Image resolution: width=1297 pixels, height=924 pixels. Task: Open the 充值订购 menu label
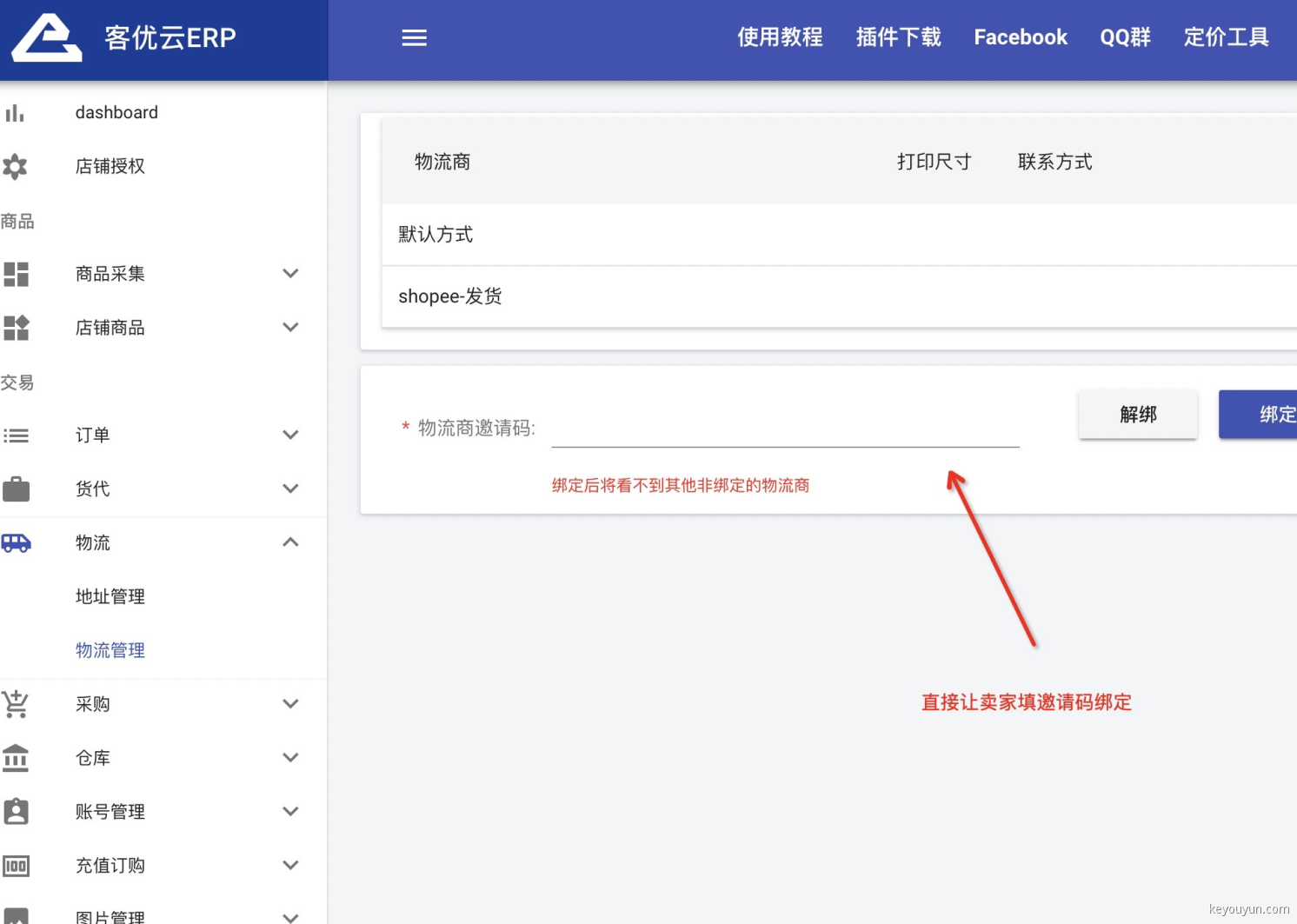pos(110,866)
